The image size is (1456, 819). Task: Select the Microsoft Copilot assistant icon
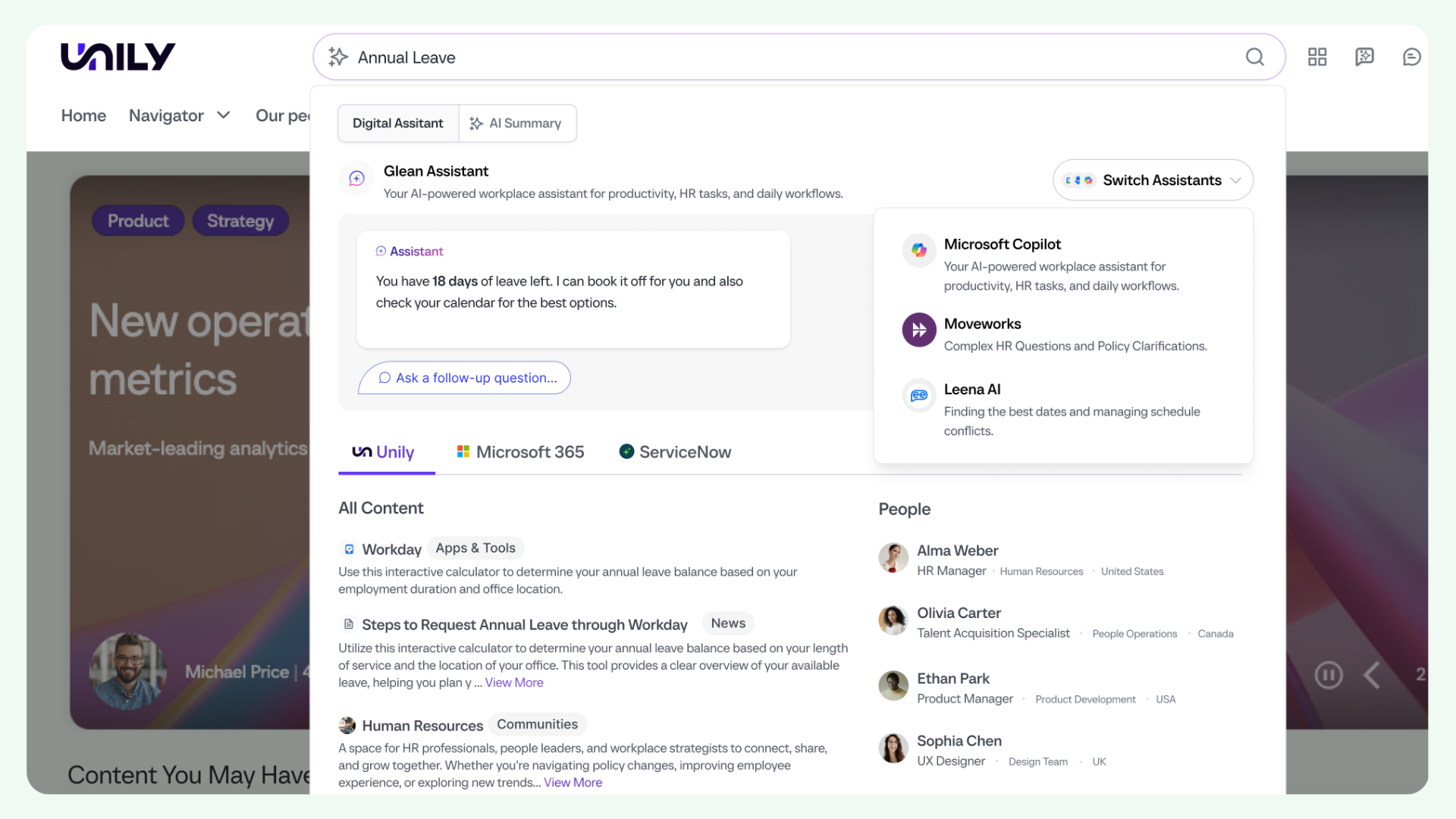918,250
